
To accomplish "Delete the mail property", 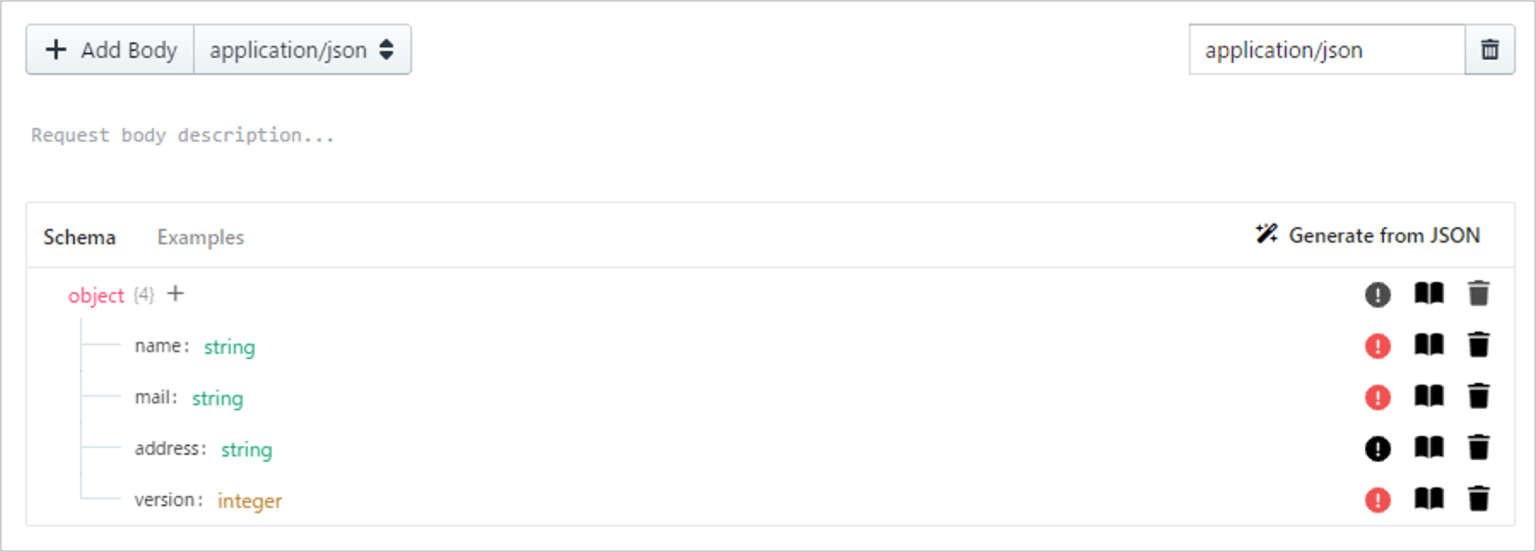I will click(1479, 397).
